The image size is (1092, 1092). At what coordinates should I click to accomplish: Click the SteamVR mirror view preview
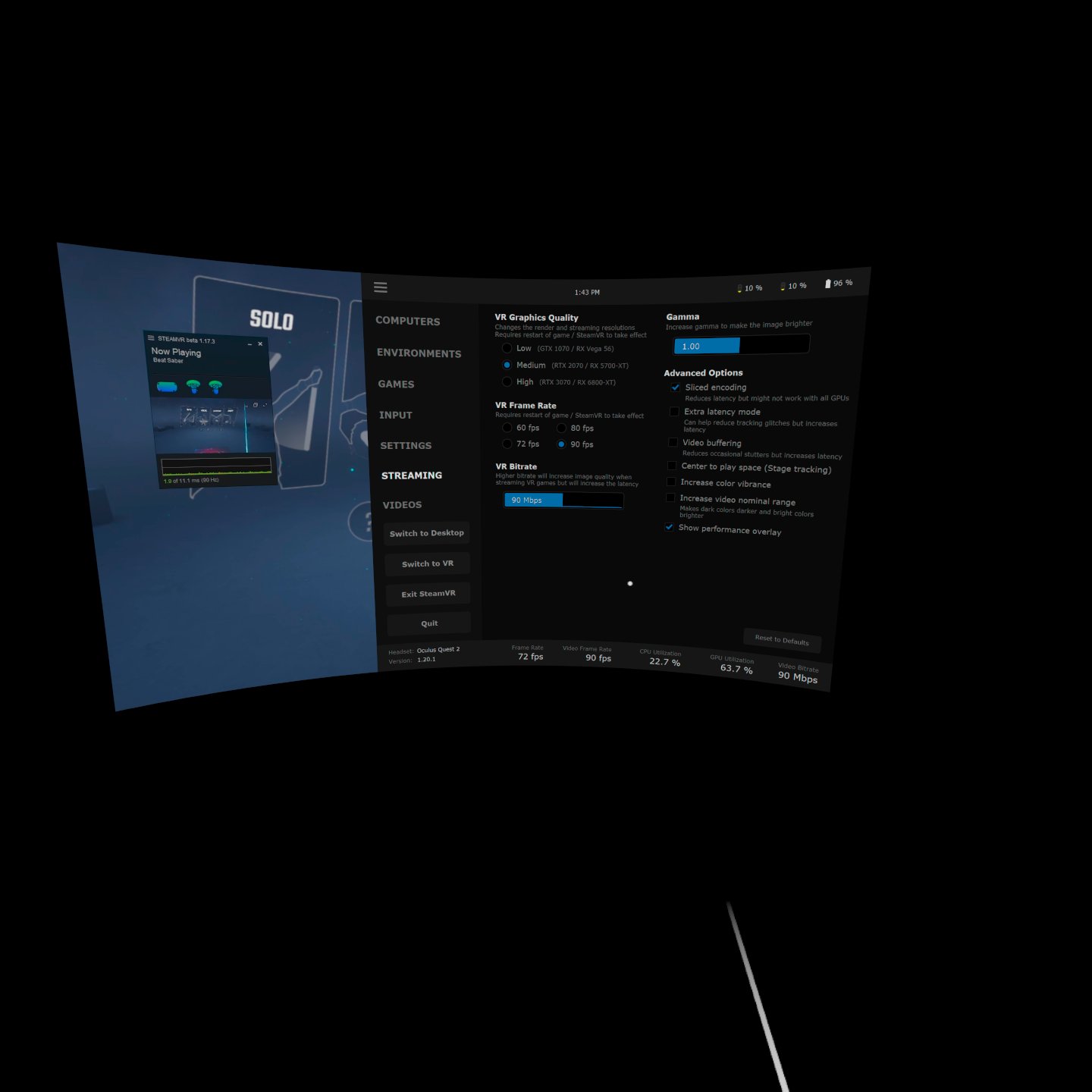[x=212, y=427]
